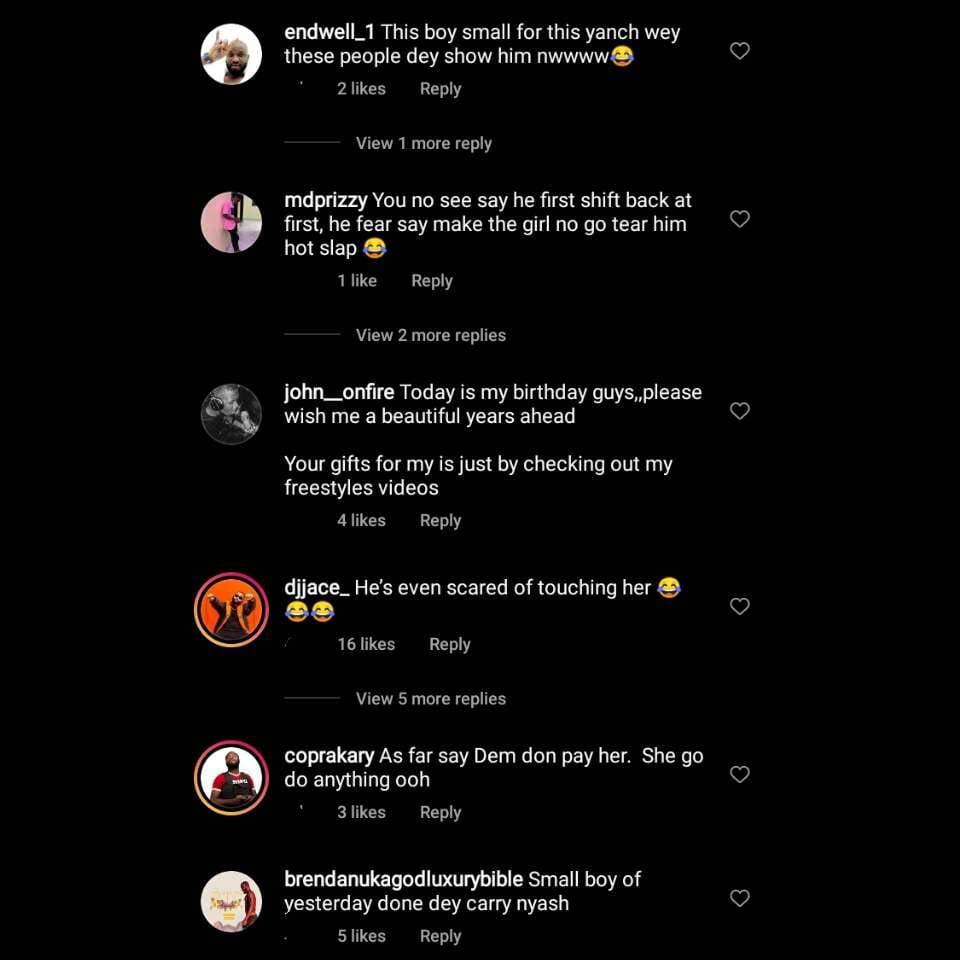This screenshot has width=960, height=960.
Task: Open mdprizzy's profile avatar
Action: [231, 222]
